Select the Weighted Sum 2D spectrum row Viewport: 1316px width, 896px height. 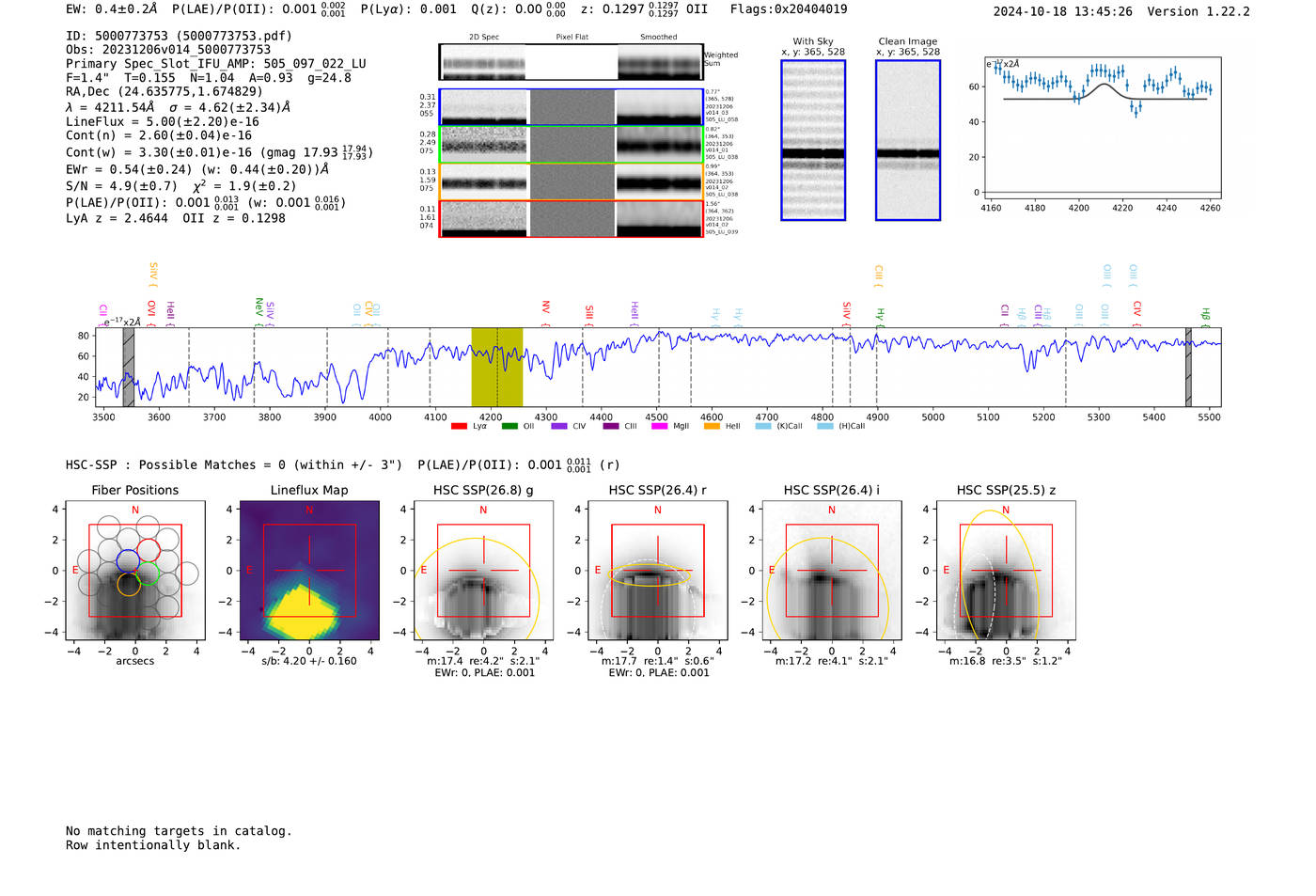point(571,62)
